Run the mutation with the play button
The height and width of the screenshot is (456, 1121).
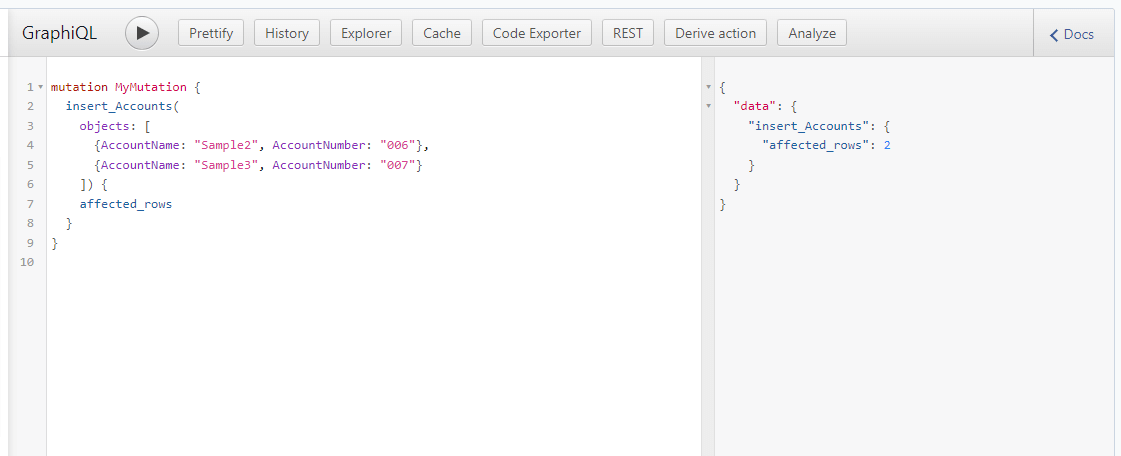pos(142,33)
